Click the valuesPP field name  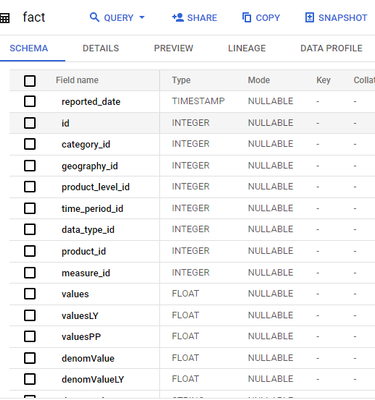coord(81,337)
